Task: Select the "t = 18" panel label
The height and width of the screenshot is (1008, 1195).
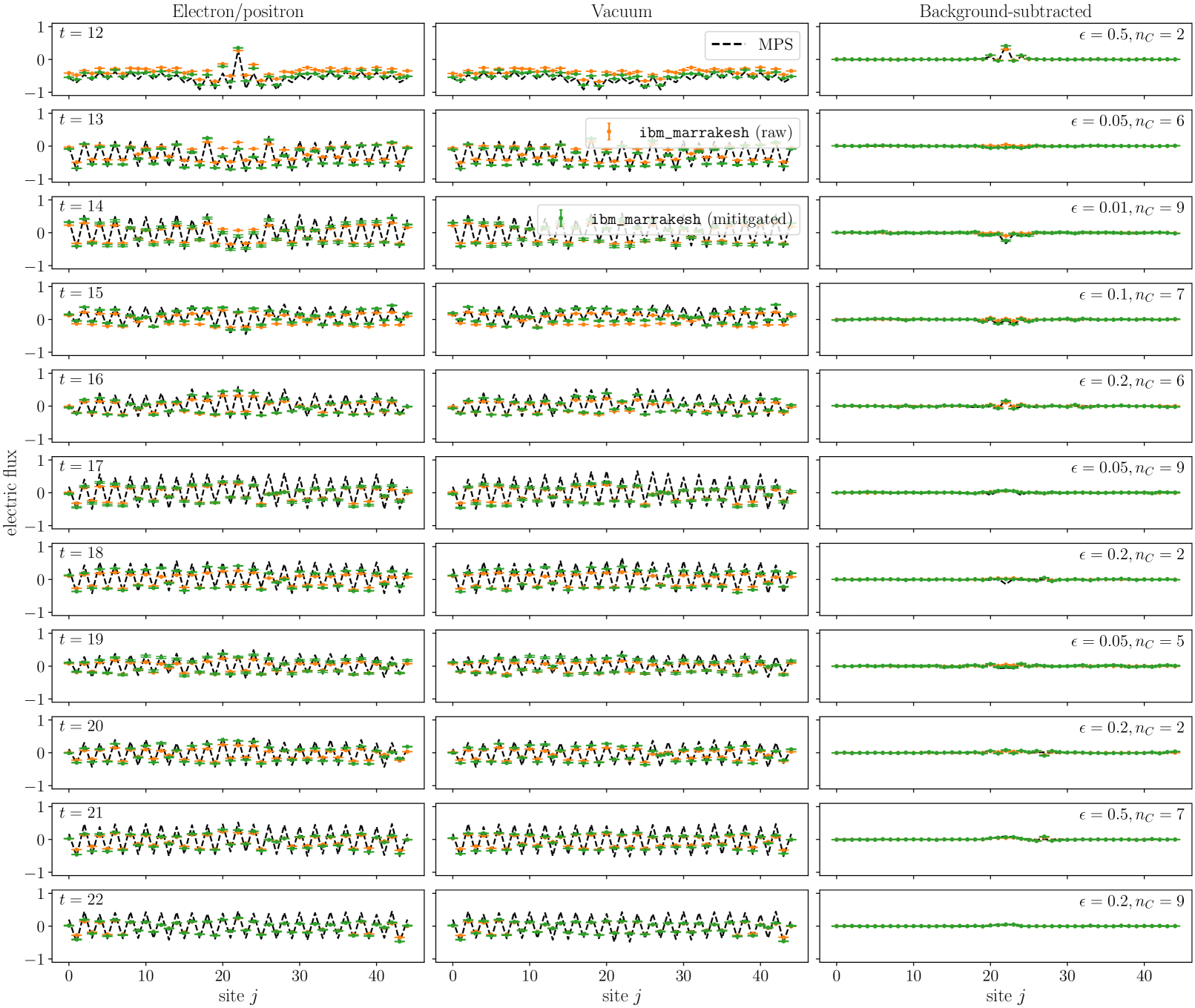Action: click(x=82, y=553)
